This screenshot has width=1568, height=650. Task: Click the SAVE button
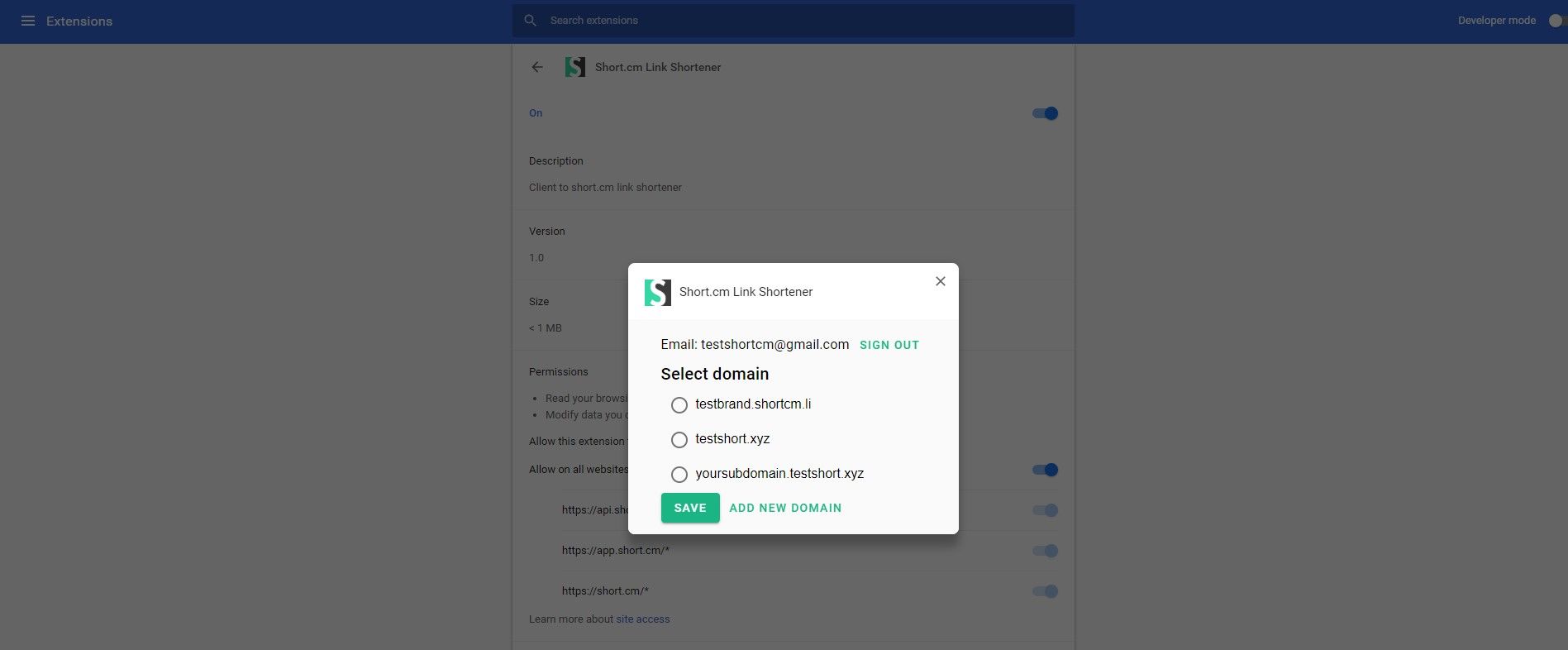[690, 508]
